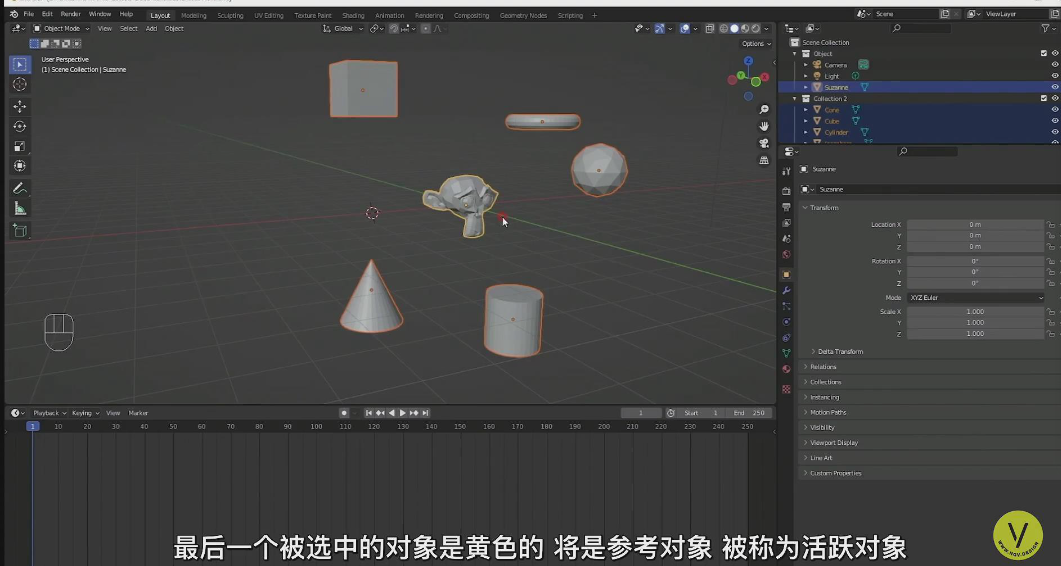Choose the Scale tool
The height and width of the screenshot is (566, 1061).
coord(19,146)
